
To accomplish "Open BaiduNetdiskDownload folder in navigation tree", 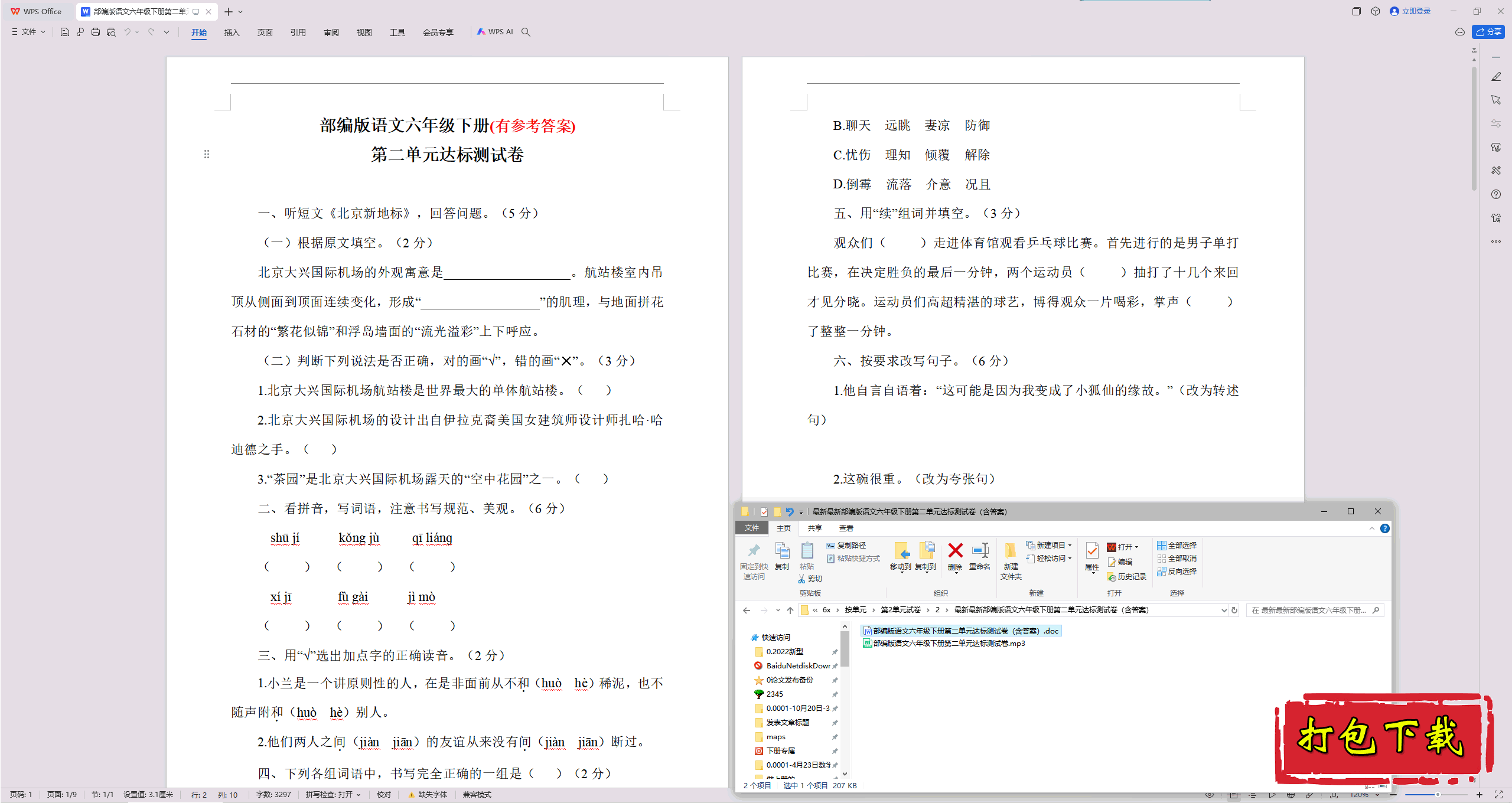I will pyautogui.click(x=793, y=665).
